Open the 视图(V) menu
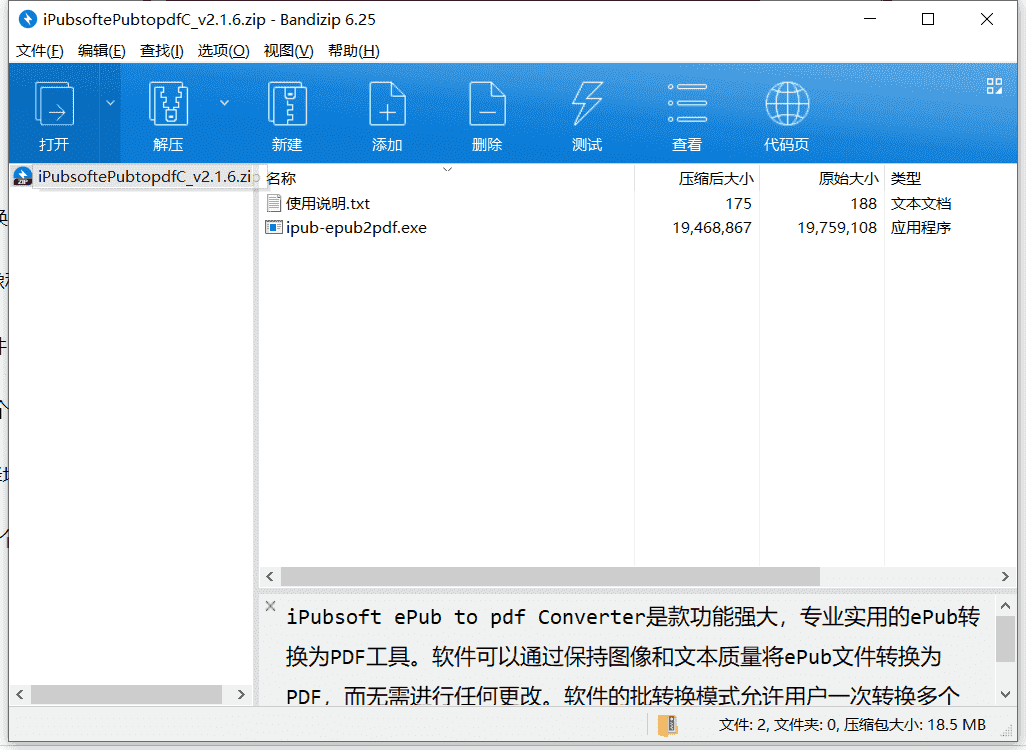1026x750 pixels. tap(289, 51)
